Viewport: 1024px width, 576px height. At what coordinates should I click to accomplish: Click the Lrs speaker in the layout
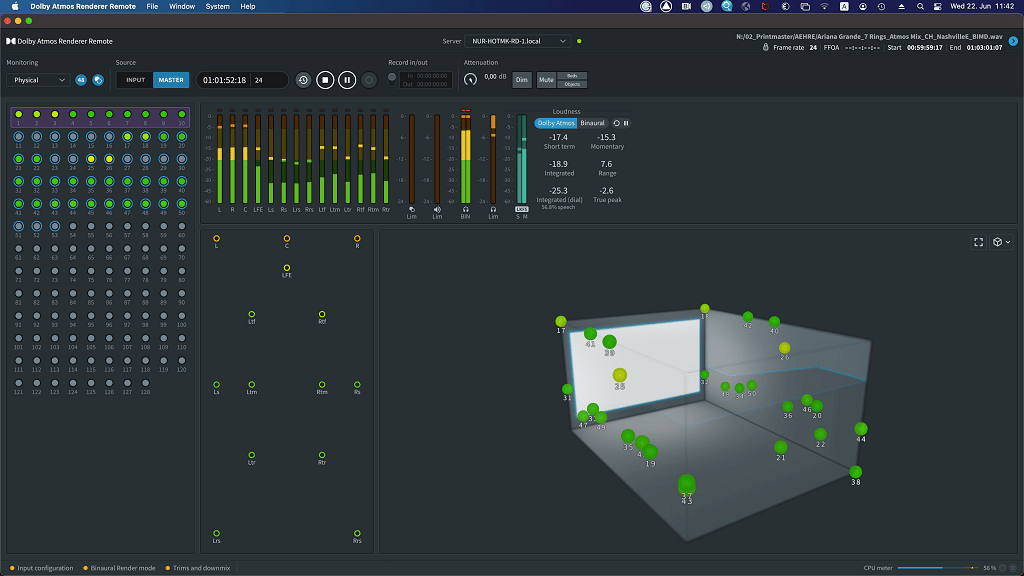coord(216,534)
